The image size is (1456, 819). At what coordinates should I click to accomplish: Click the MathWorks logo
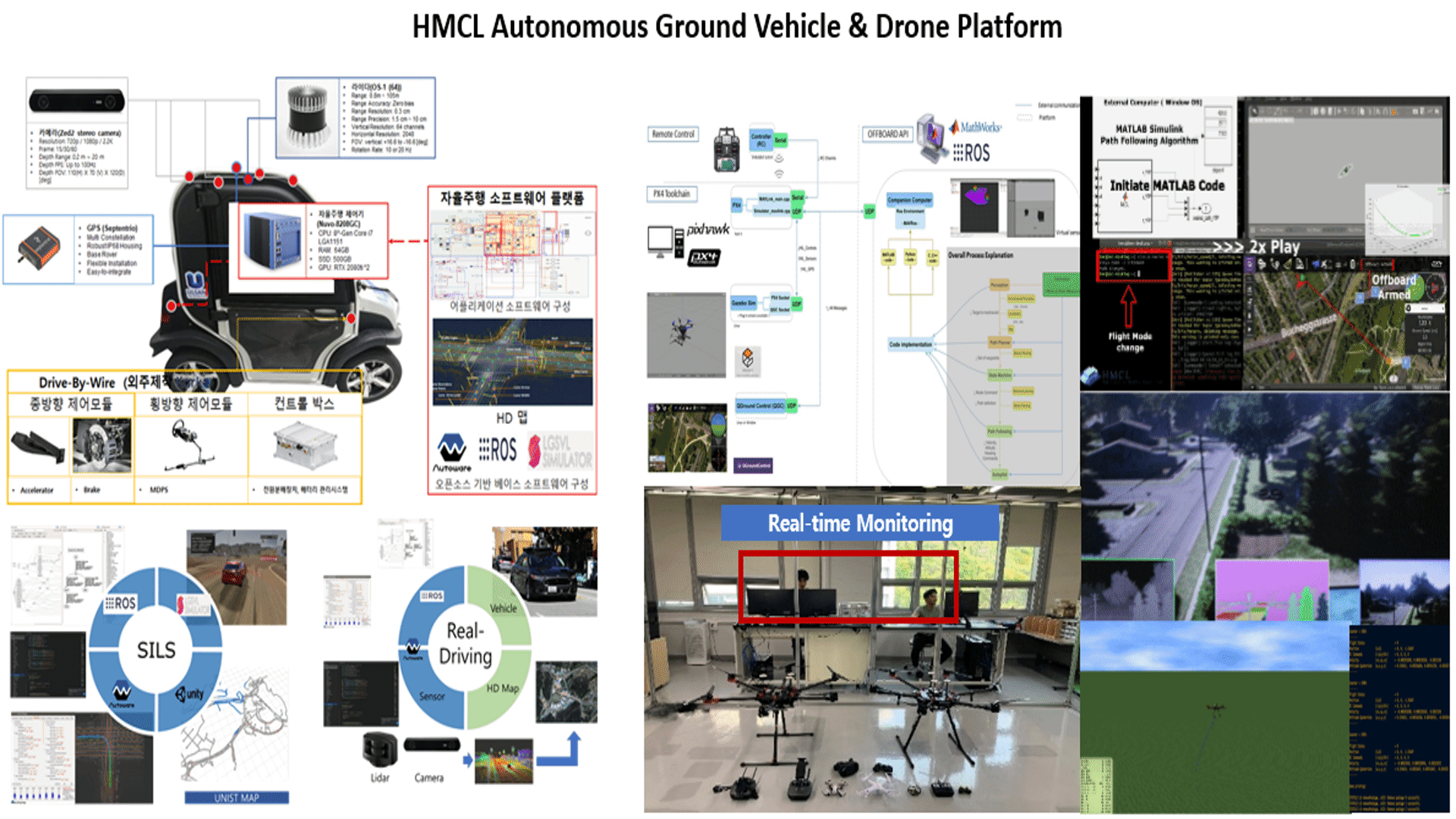pos(977,127)
